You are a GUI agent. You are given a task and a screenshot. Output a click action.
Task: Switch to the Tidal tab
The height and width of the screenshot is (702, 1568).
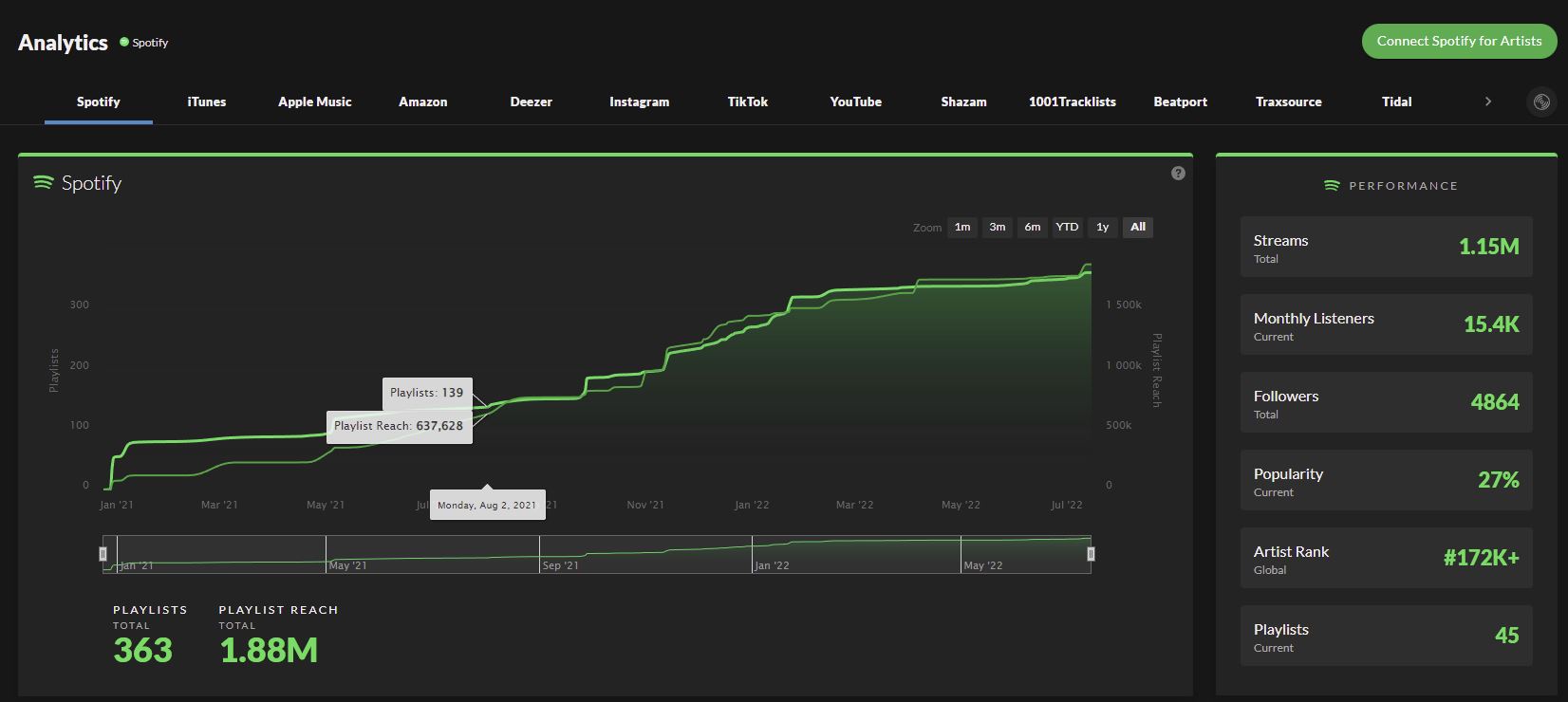click(1397, 102)
